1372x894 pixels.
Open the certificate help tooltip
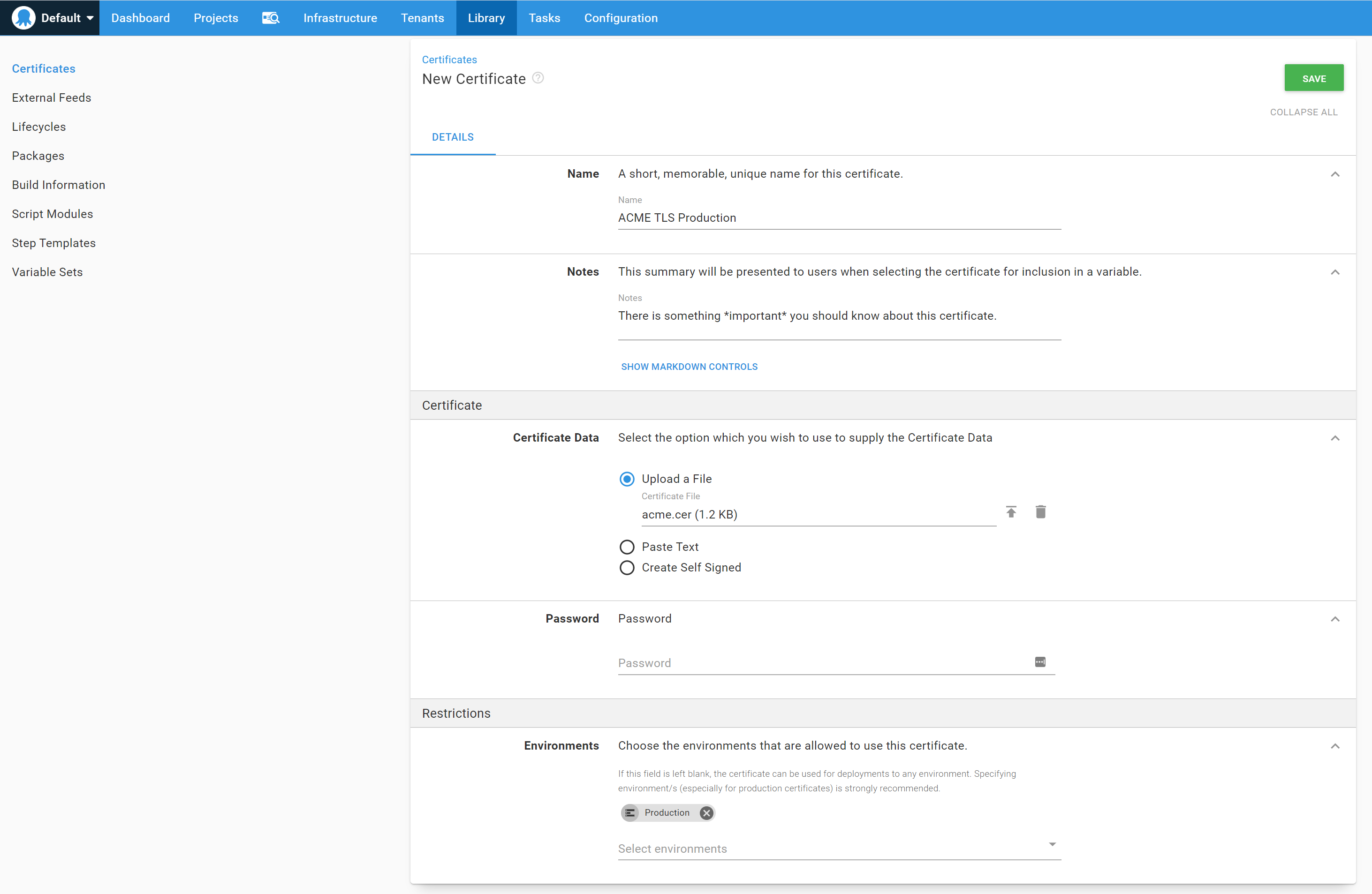538,78
